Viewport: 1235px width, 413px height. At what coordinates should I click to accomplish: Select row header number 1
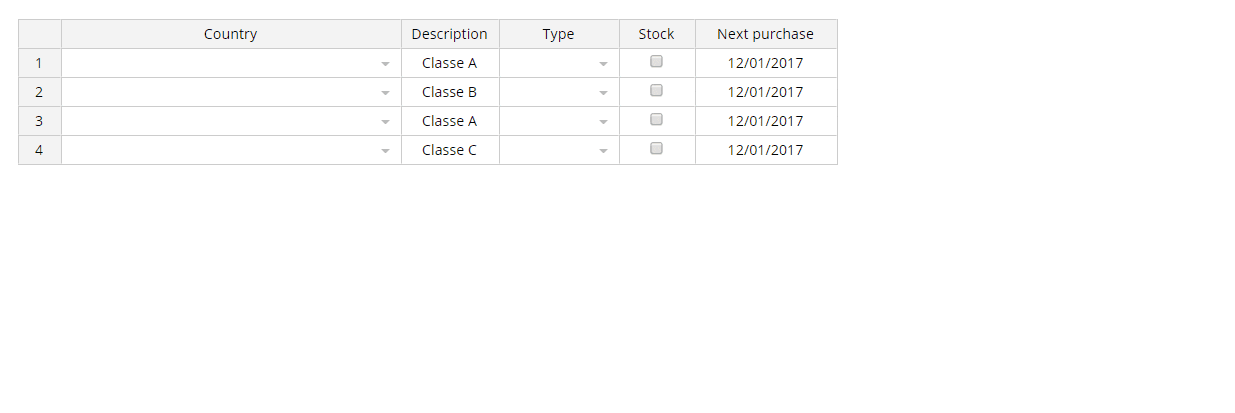click(40, 63)
